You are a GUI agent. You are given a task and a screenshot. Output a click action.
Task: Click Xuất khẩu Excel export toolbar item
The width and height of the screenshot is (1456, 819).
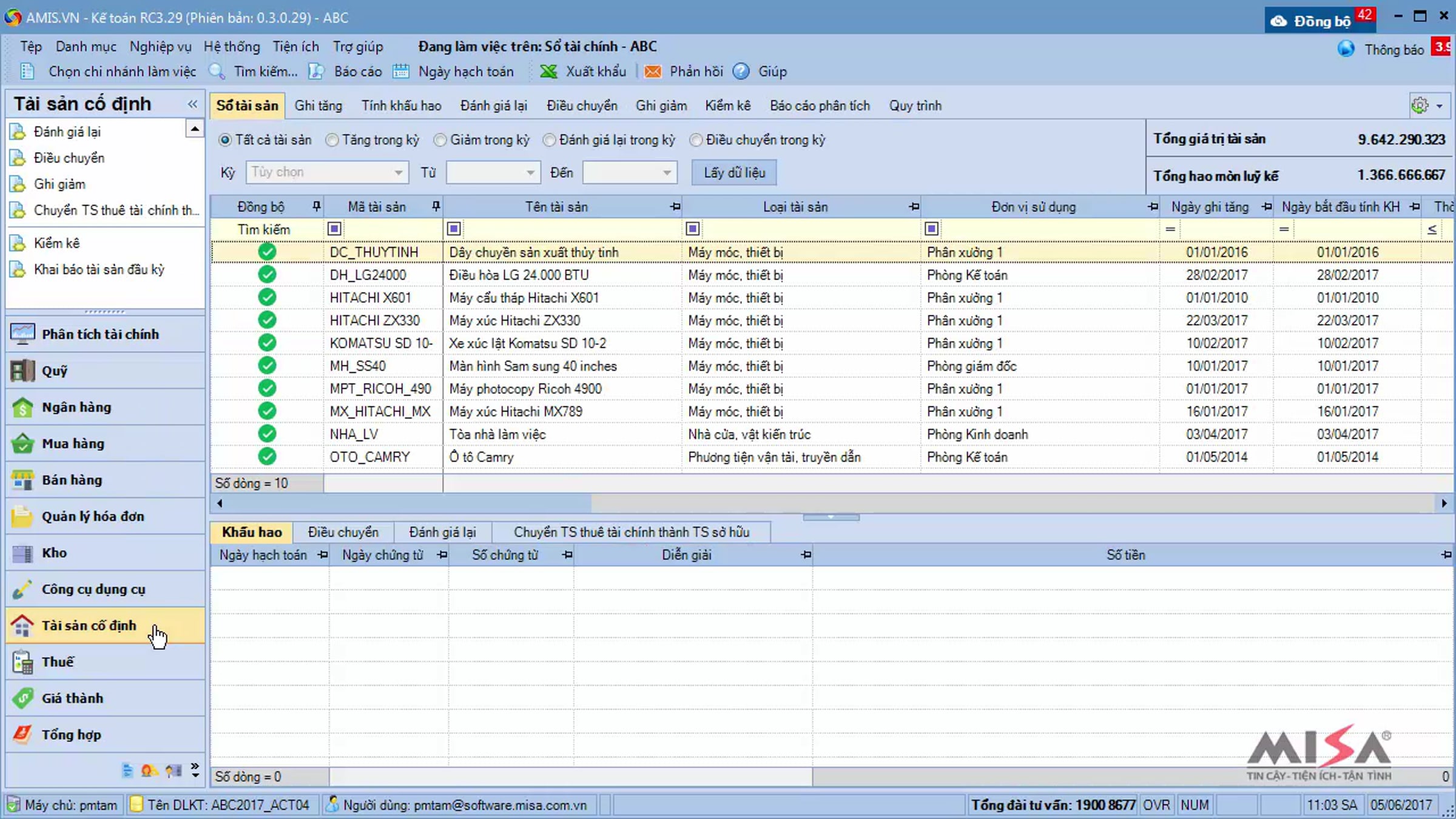coord(583,72)
